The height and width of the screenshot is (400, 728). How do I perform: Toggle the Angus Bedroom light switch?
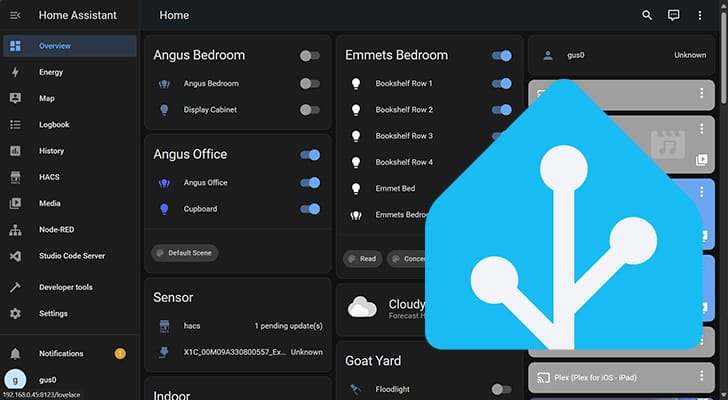310,84
